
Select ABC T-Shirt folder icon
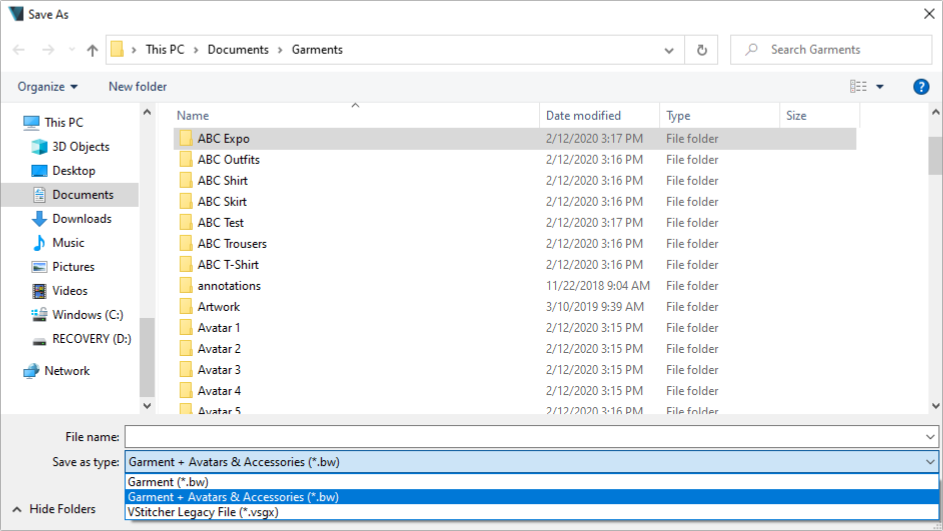coord(186,265)
